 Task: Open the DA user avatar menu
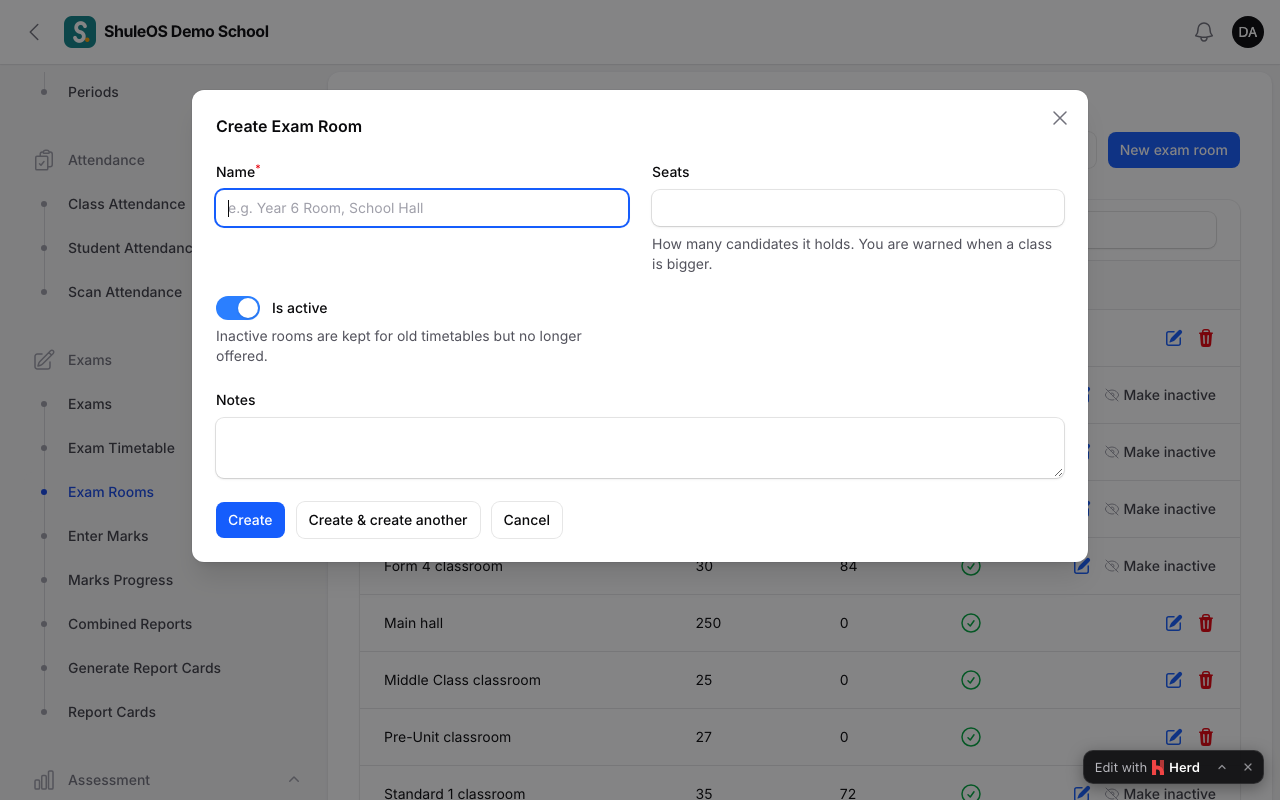coord(1248,32)
